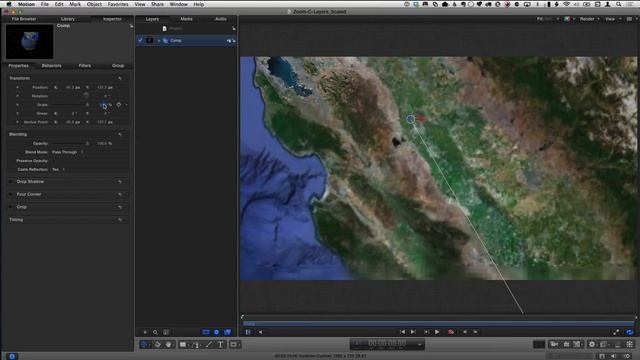
Task: Switch to the Library tab
Action: tap(68, 19)
